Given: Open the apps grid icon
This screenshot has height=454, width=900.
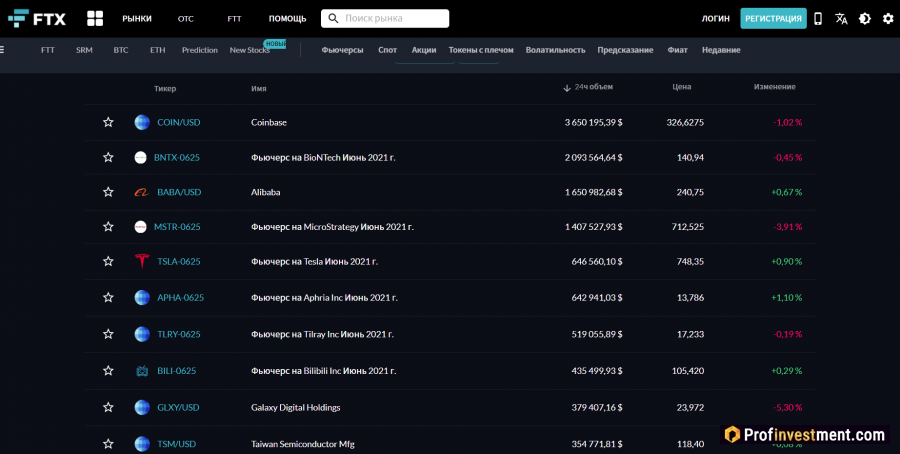Looking at the screenshot, I should pyautogui.click(x=95, y=18).
